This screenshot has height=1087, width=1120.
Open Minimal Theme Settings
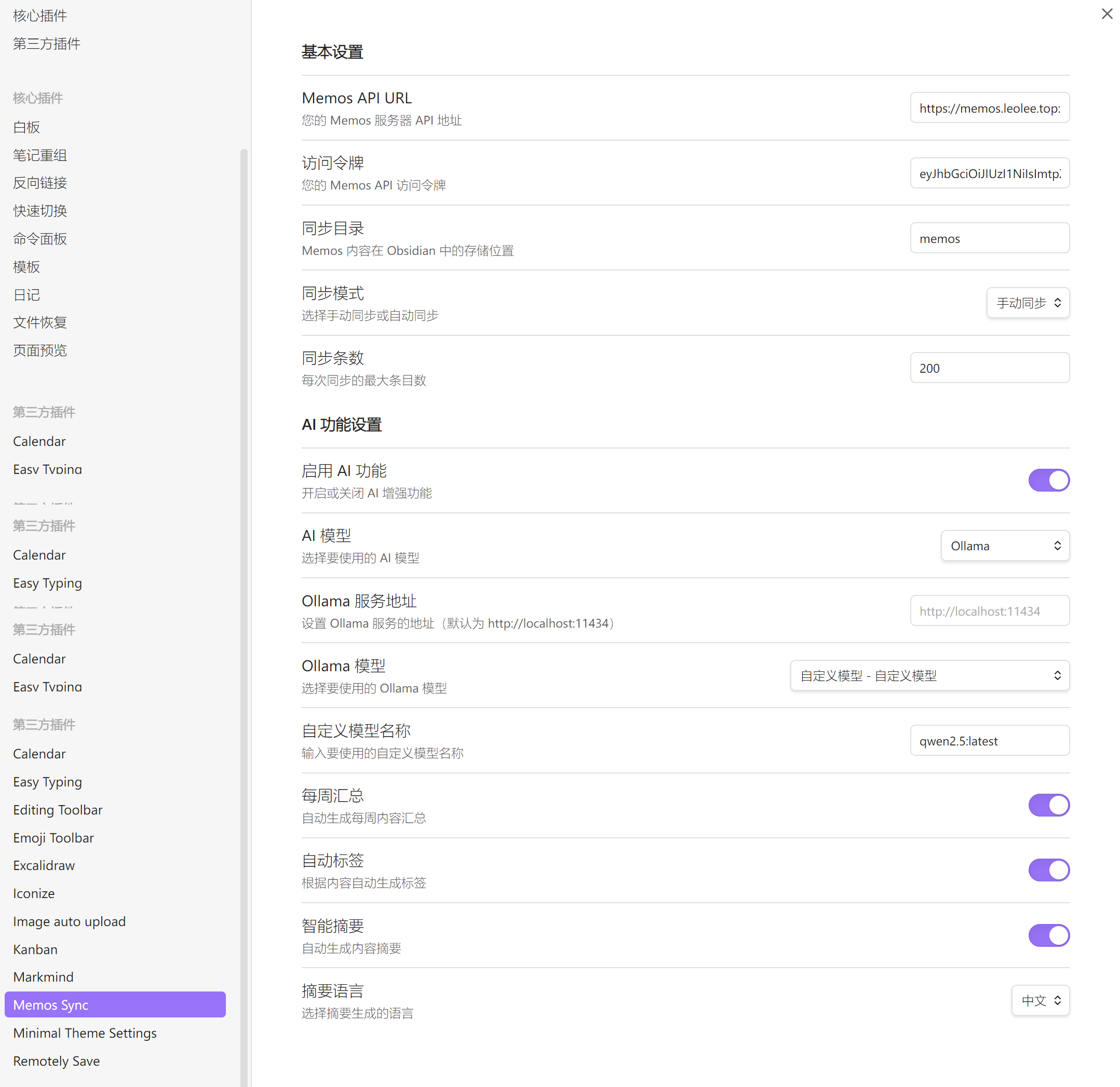[x=85, y=1032]
